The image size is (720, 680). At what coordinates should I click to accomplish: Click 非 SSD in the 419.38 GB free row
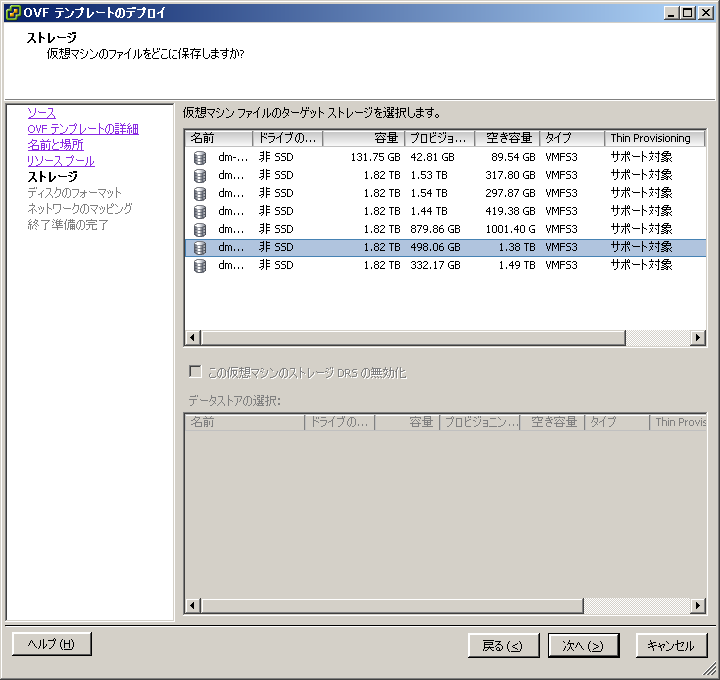(276, 211)
